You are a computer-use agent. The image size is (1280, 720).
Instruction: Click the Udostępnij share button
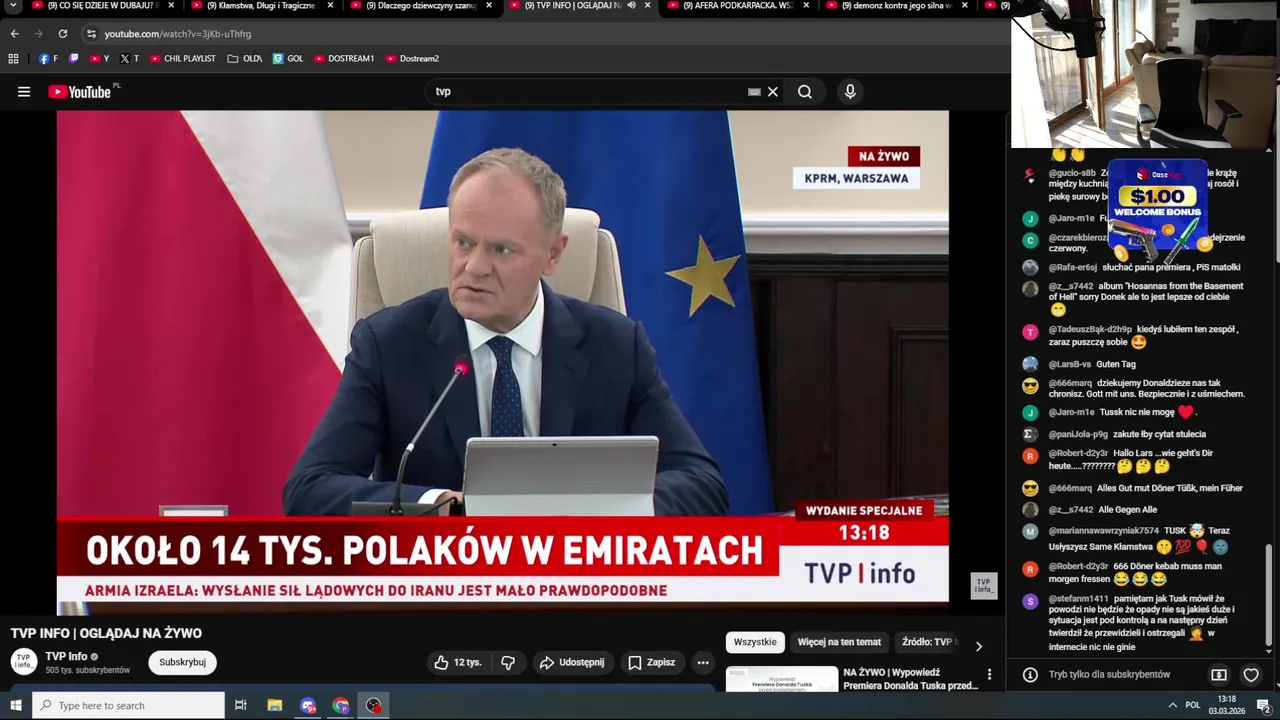point(572,662)
